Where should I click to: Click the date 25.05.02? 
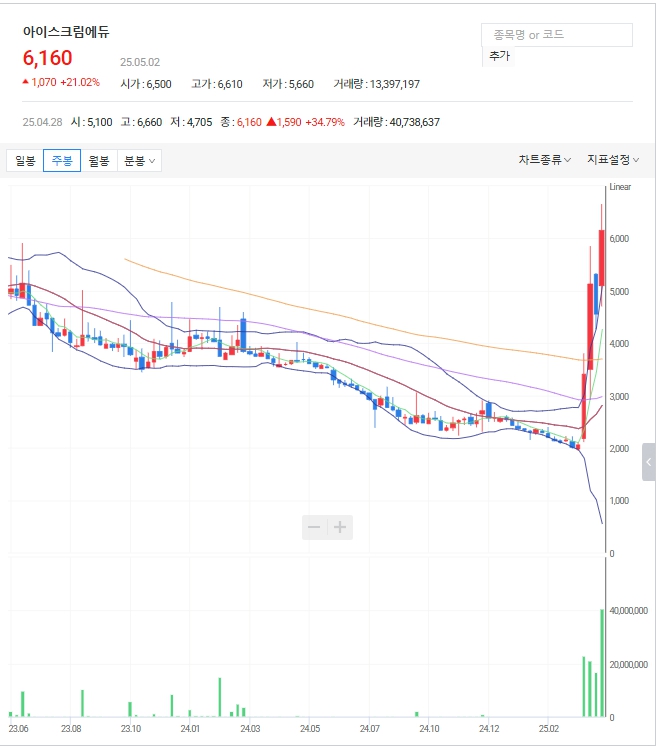[140, 62]
